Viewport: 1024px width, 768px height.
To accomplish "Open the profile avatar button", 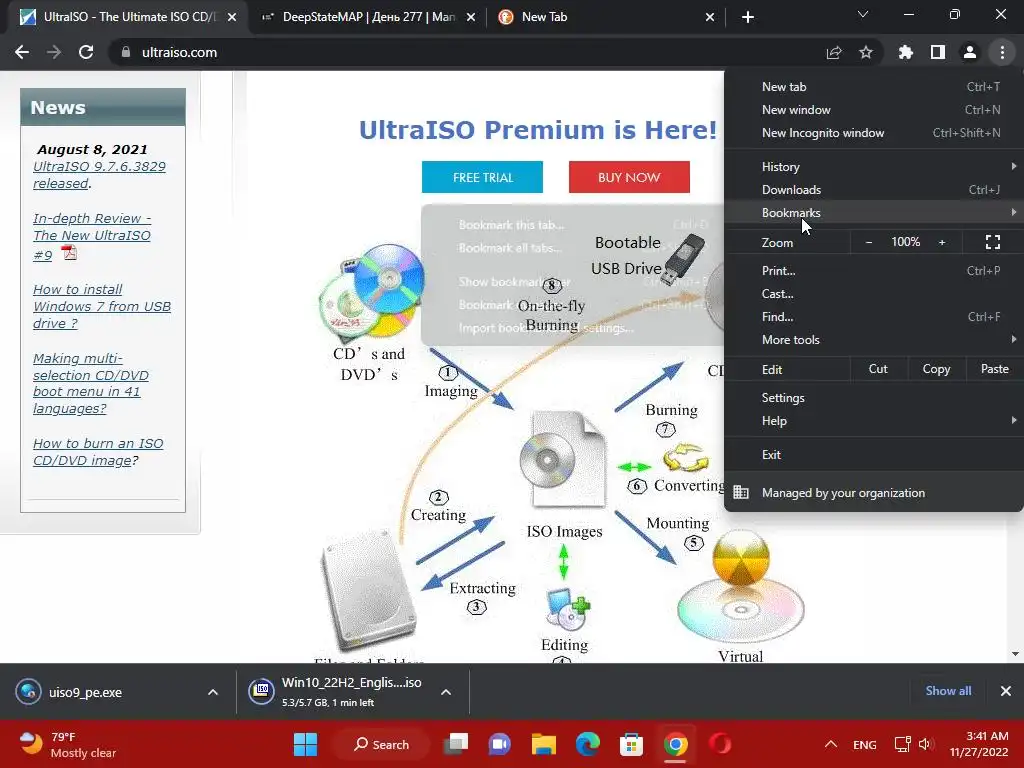I will point(970,52).
